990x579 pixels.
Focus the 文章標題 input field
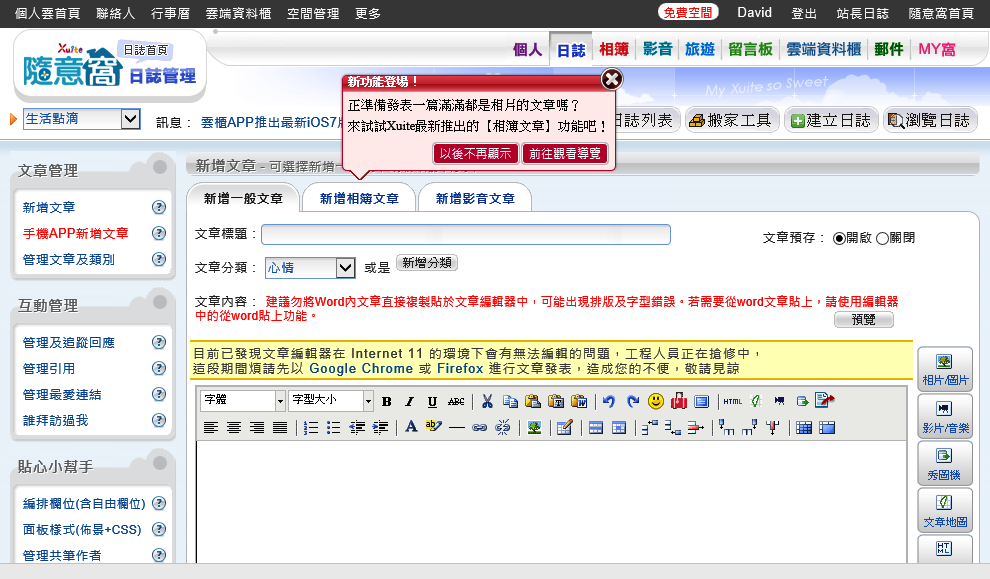pos(466,234)
